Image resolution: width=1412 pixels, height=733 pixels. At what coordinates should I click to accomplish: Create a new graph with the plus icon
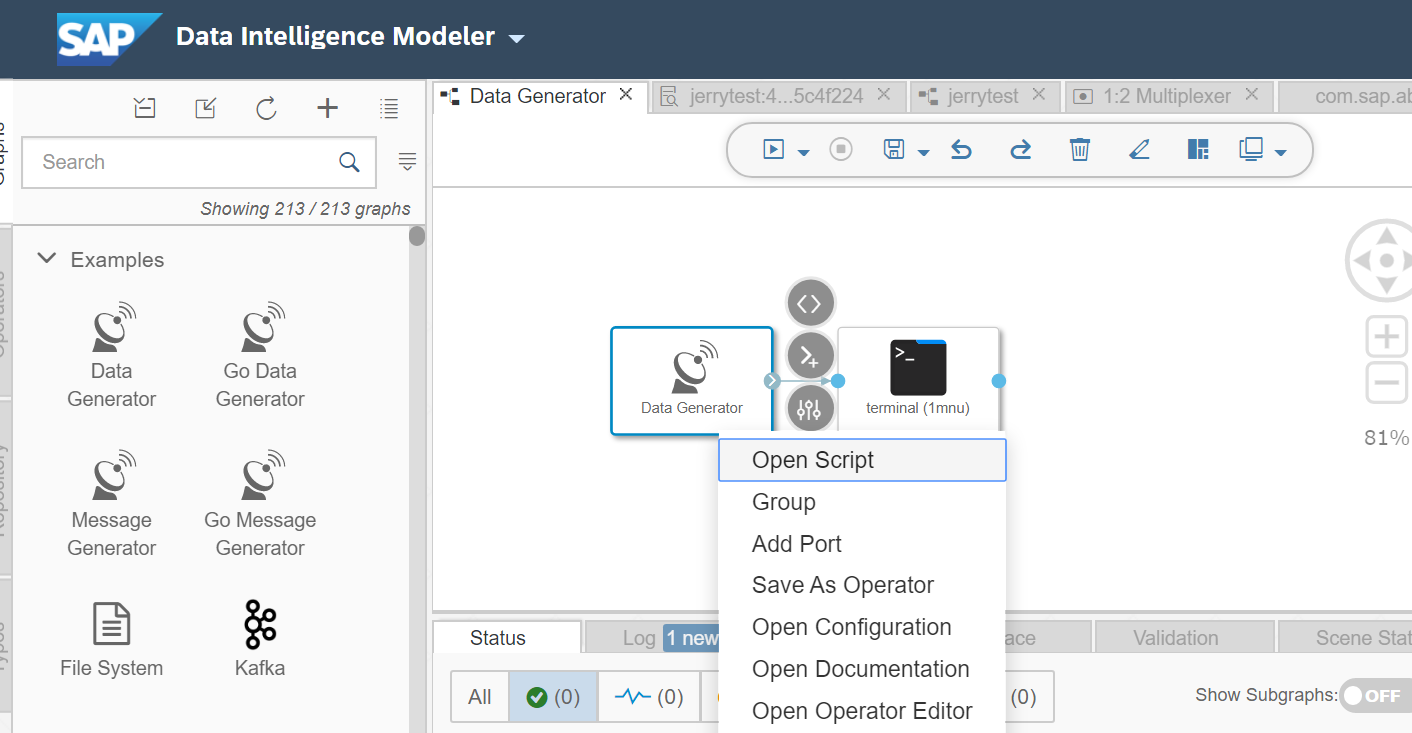tap(327, 108)
